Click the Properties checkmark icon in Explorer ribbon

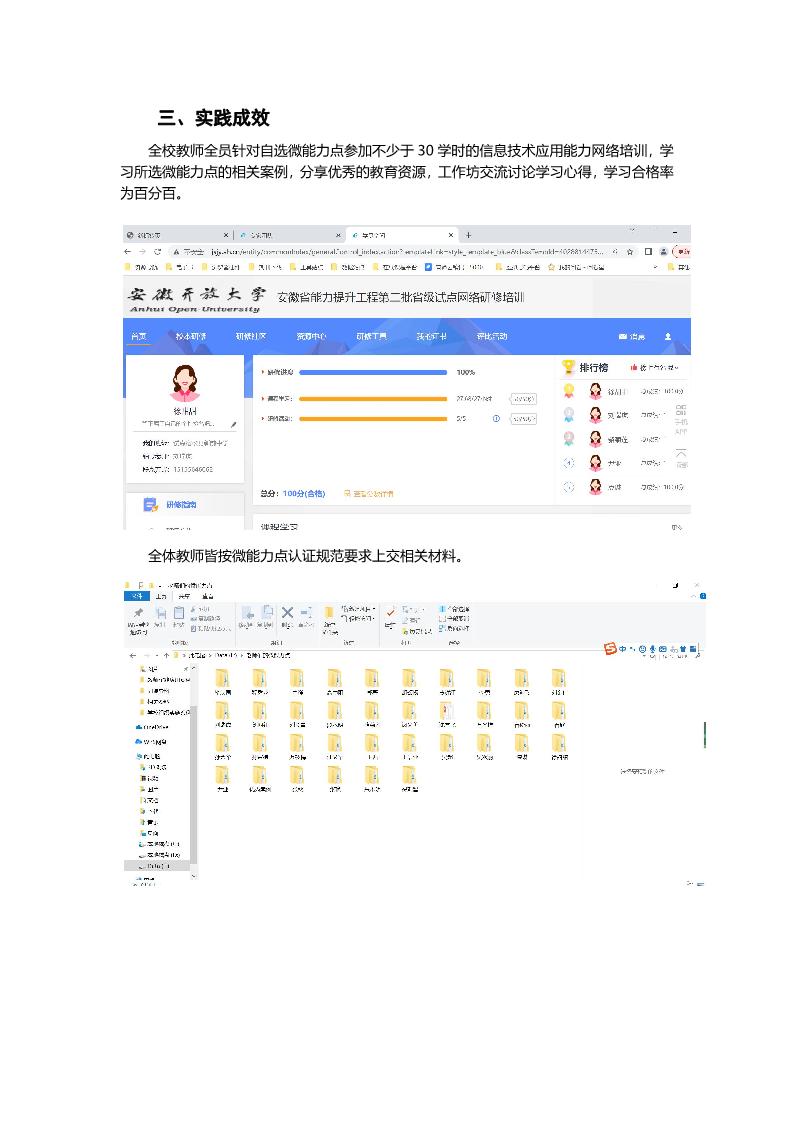coord(391,612)
